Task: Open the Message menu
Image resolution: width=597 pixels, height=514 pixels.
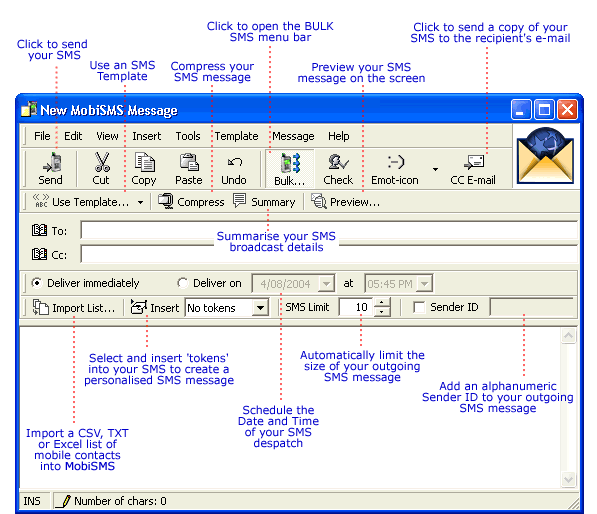Action: coord(293,136)
